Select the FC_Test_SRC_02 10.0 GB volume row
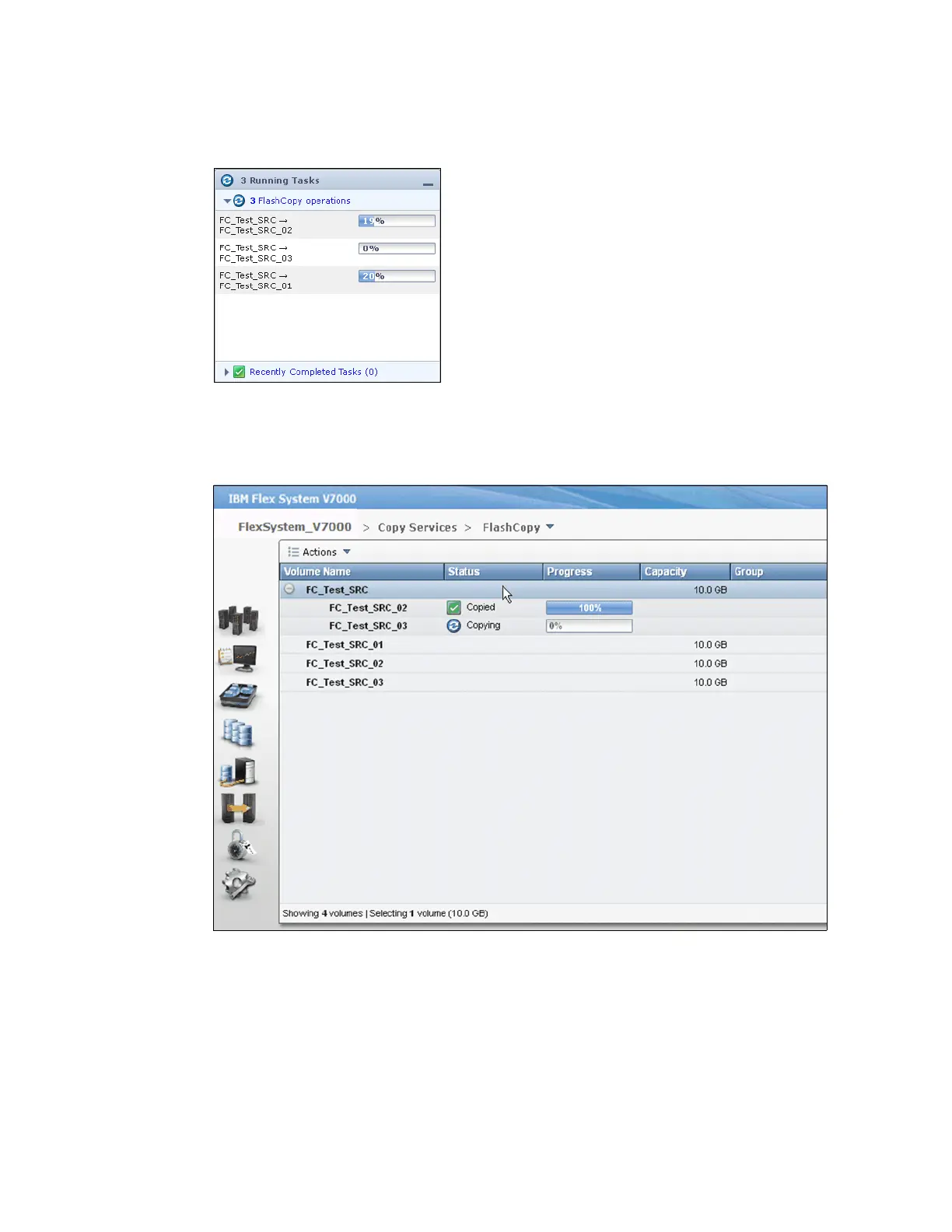 pos(553,663)
